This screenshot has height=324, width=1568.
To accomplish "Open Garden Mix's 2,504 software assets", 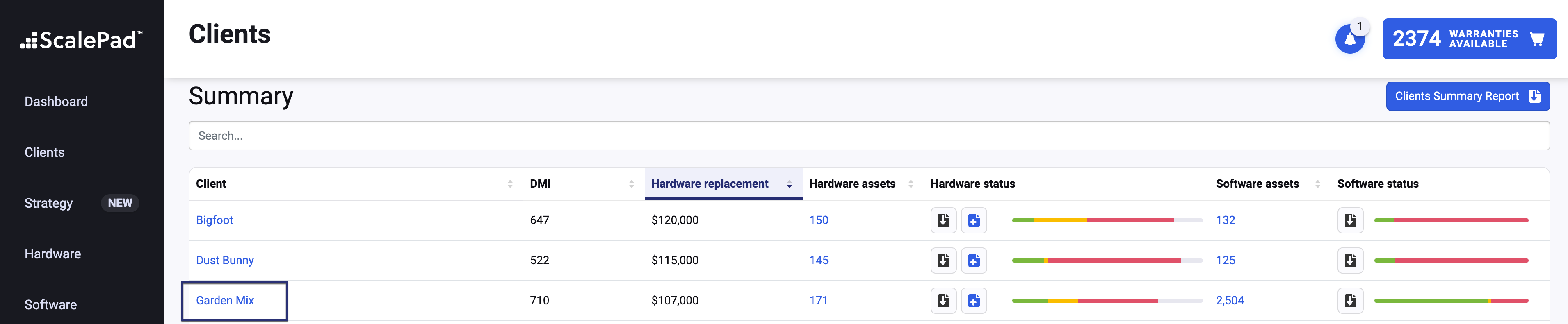I will tap(1230, 300).
